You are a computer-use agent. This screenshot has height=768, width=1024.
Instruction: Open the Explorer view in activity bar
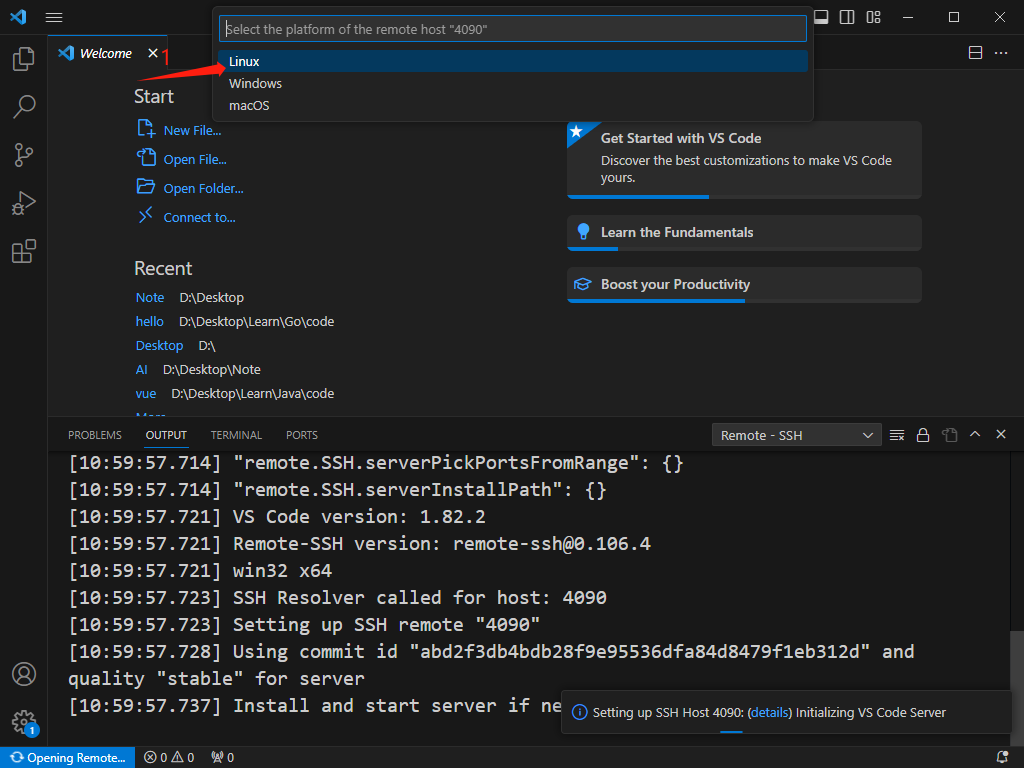tap(24, 59)
